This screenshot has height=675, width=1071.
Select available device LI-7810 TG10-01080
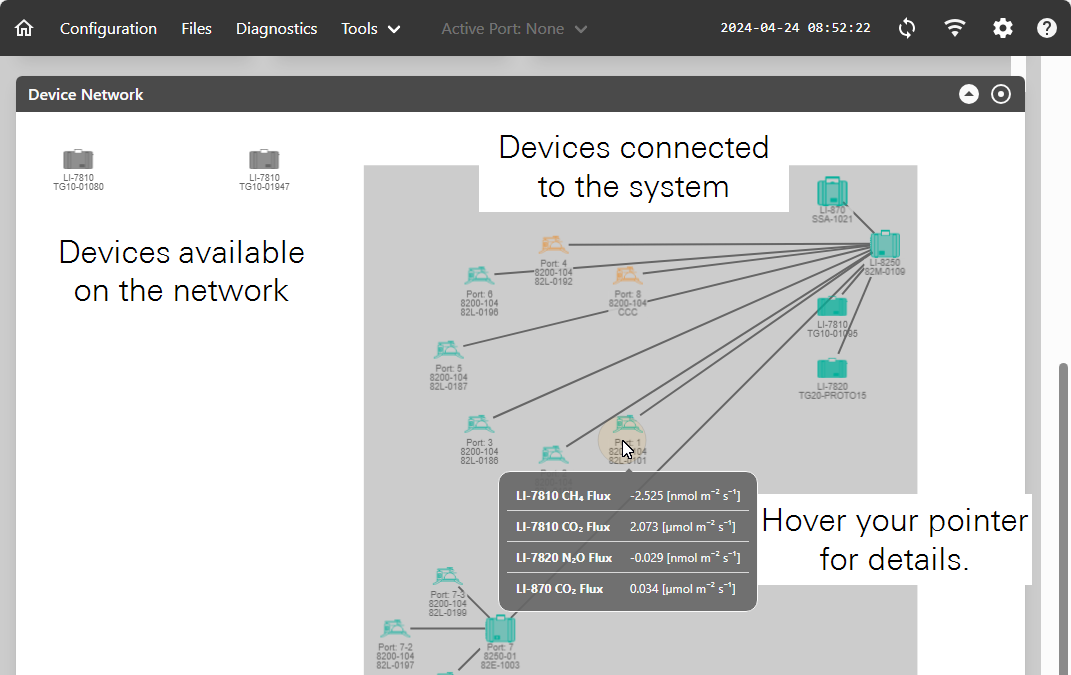[79, 169]
